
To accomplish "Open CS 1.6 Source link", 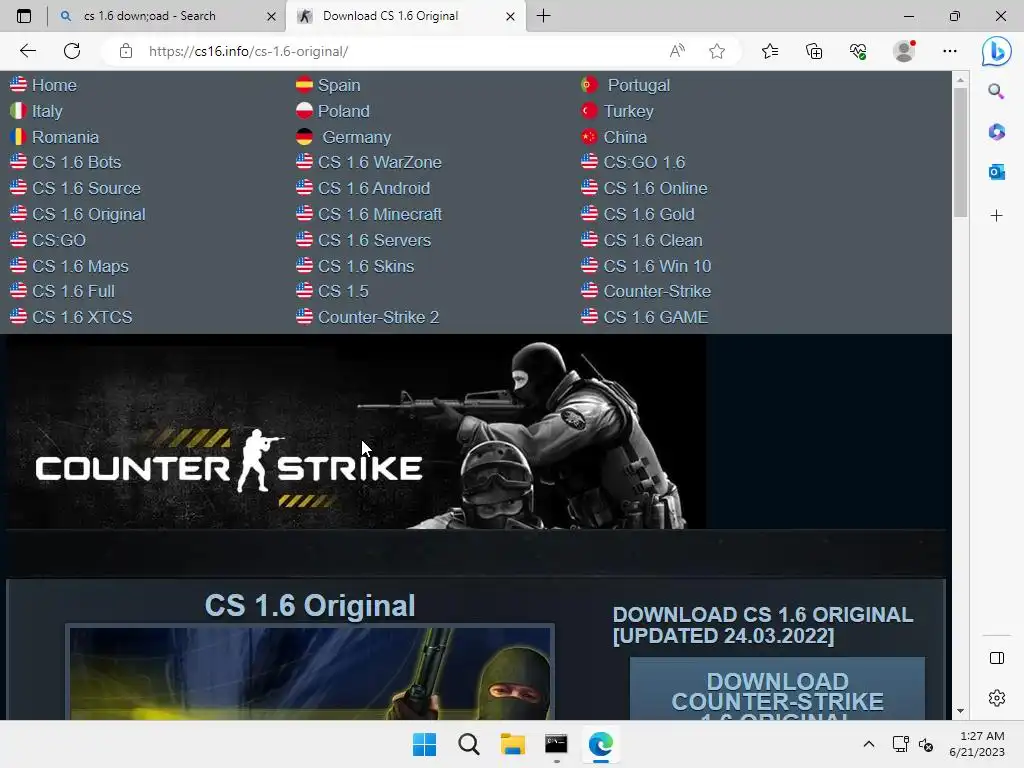I will (86, 188).
